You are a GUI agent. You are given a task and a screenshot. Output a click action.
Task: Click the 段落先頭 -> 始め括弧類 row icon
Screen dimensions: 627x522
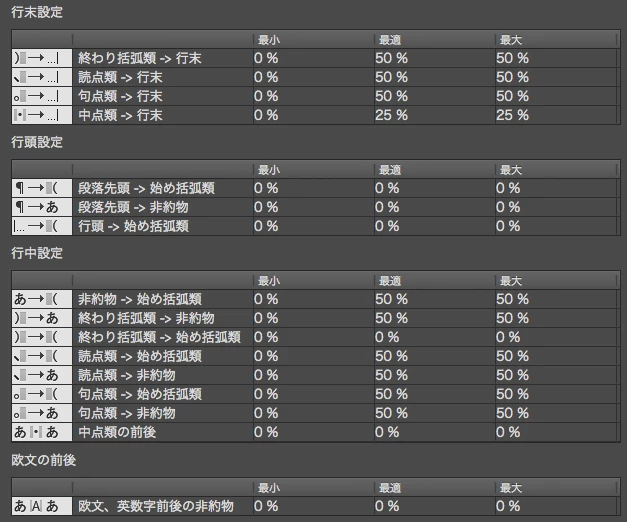tap(42, 188)
